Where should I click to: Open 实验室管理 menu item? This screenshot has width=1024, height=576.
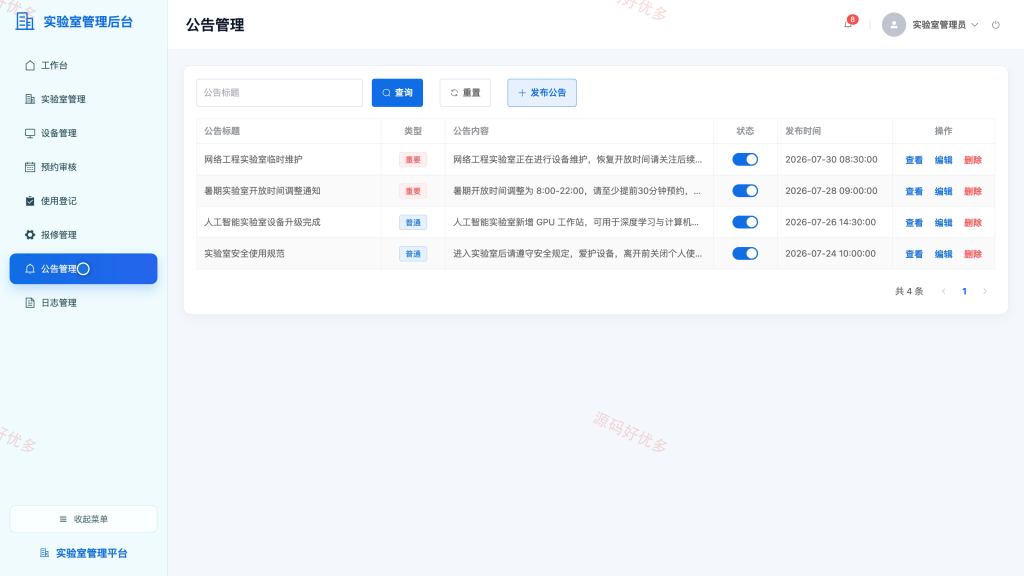(84, 99)
